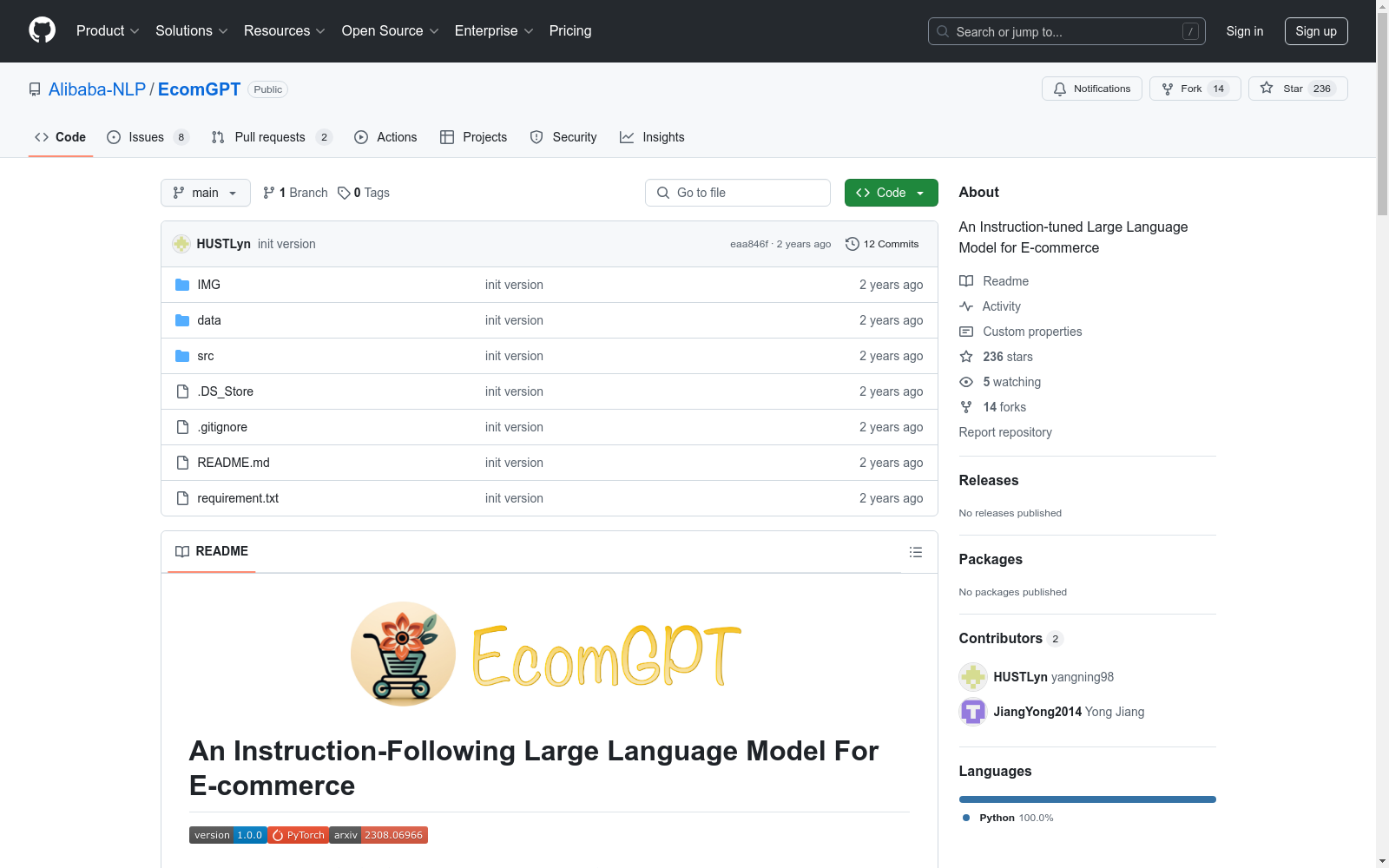Click the Go to file search field
This screenshot has width=1389, height=868.
click(738, 193)
